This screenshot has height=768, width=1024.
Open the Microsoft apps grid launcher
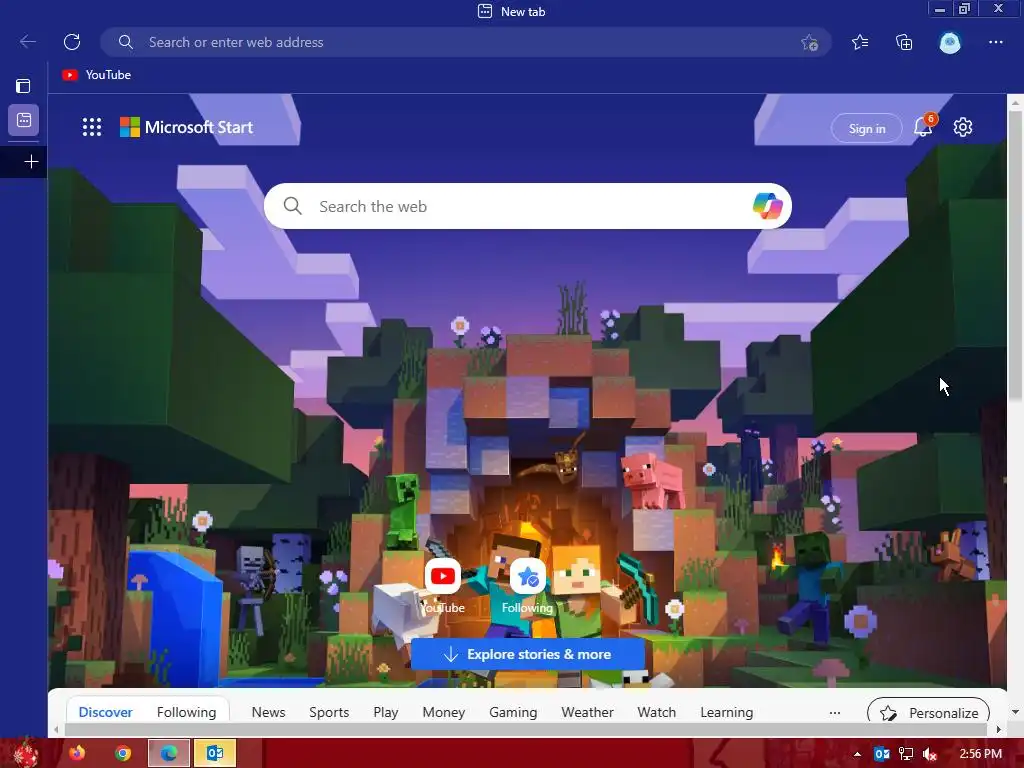point(92,127)
